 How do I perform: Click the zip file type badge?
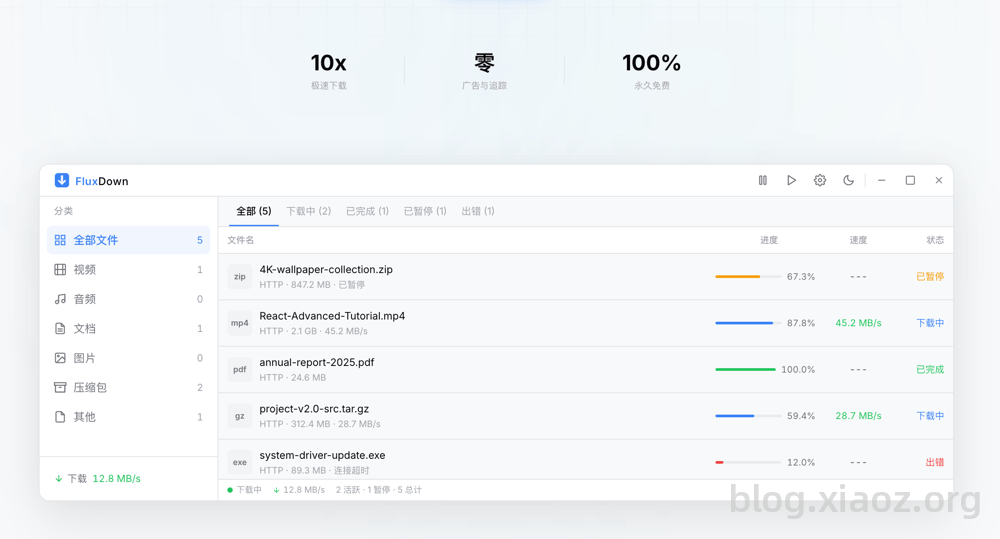click(240, 277)
